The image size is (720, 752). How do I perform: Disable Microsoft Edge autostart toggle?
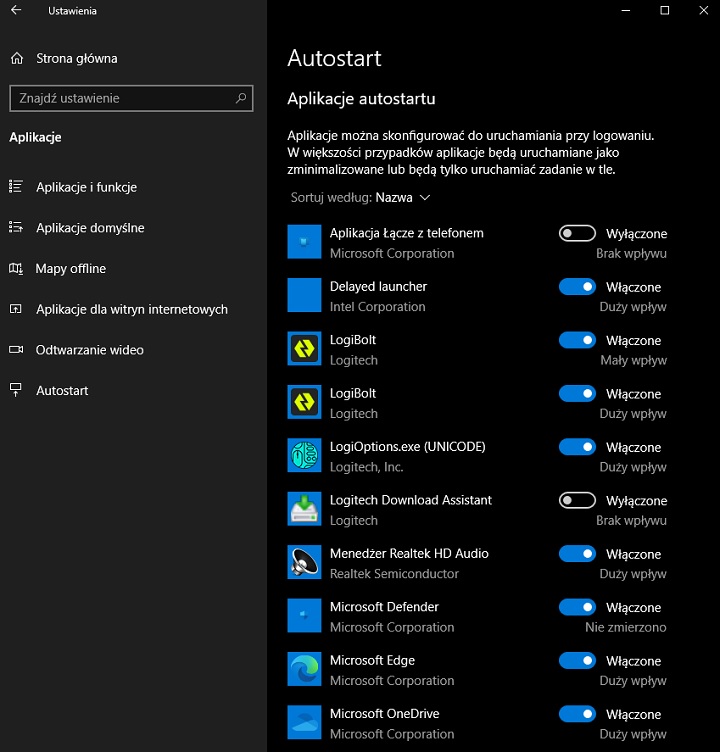click(x=577, y=660)
